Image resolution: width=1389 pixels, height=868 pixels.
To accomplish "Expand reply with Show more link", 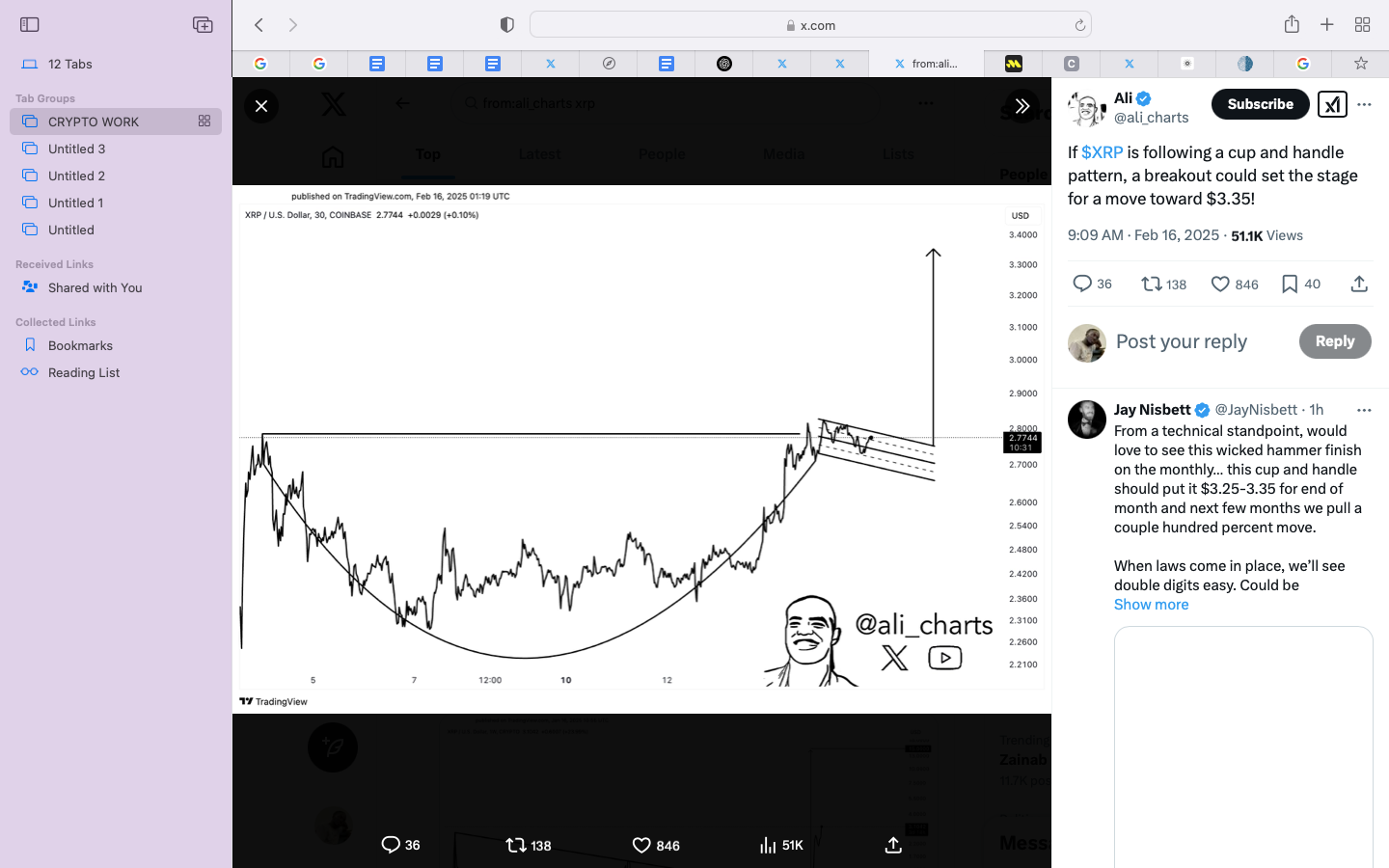I will click(x=1151, y=605).
